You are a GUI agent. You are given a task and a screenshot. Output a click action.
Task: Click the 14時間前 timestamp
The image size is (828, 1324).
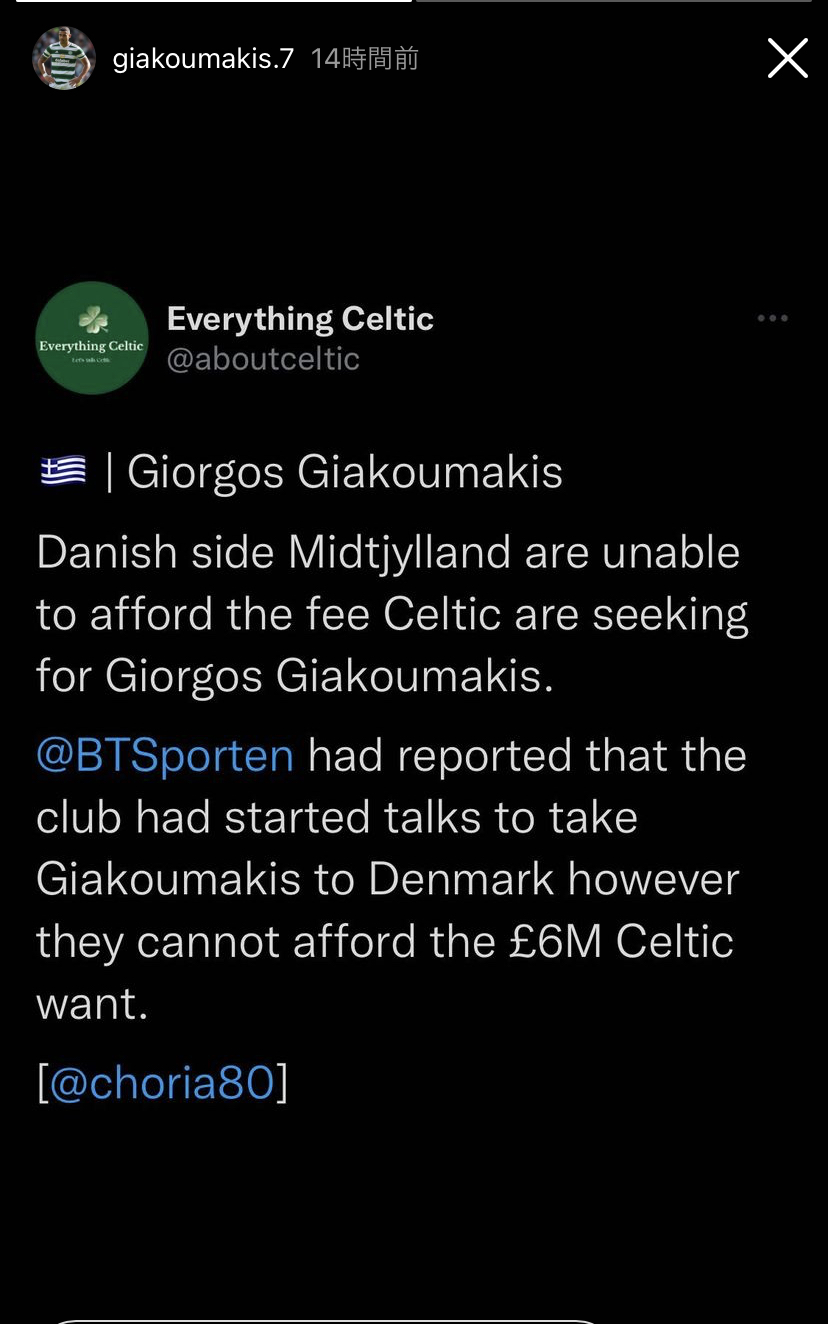pyautogui.click(x=364, y=59)
